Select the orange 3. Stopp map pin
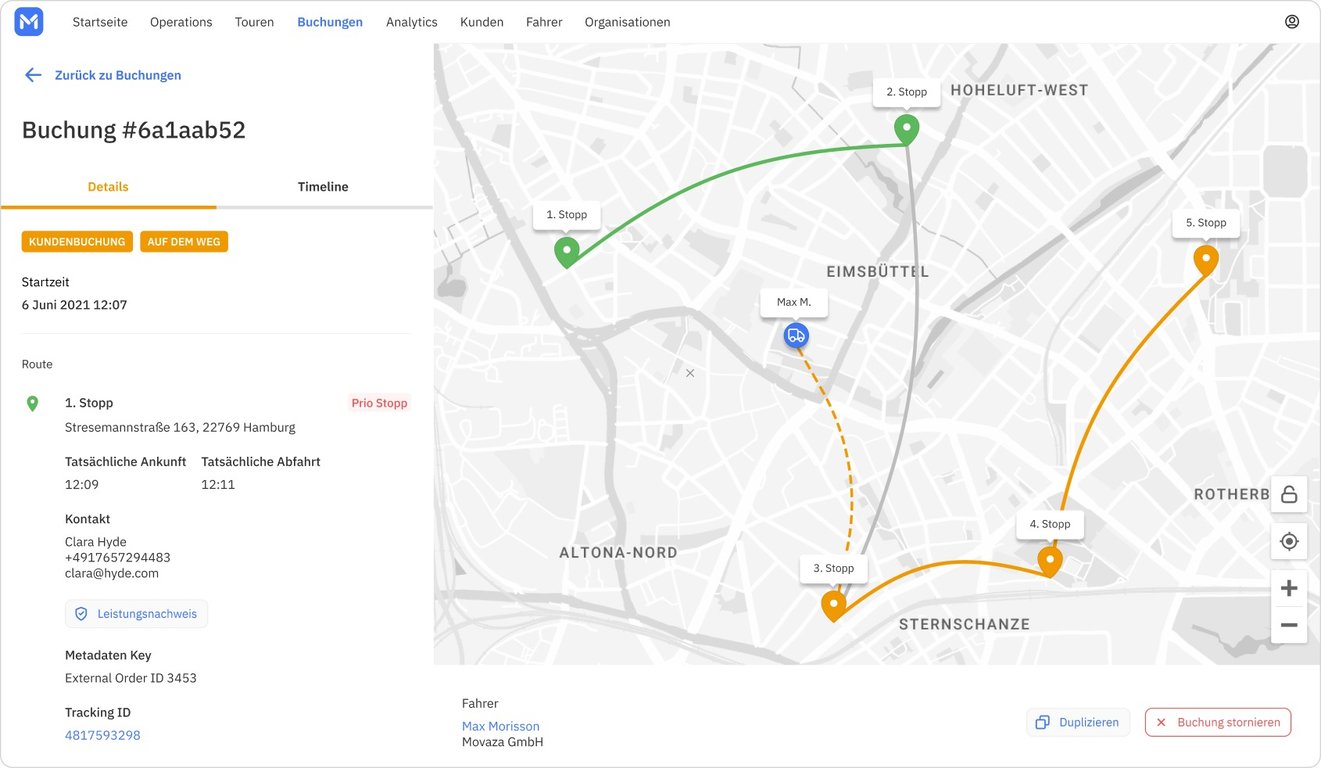This screenshot has width=1321, height=768. (x=834, y=606)
